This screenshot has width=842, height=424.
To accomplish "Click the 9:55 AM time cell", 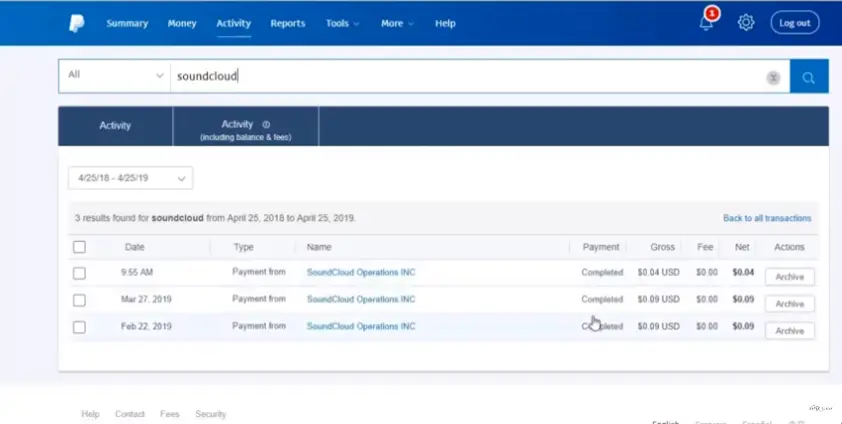I will point(137,273).
